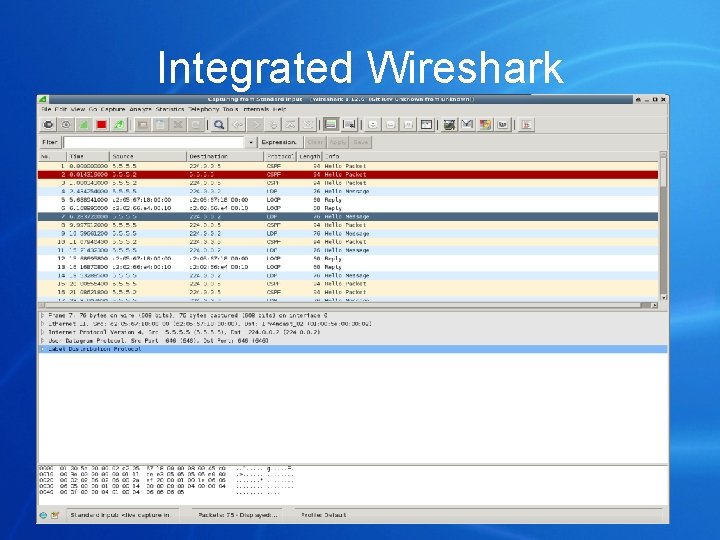Image resolution: width=720 pixels, height=540 pixels.
Task: Select the red-highlighted packet 2 row
Action: 348,174
